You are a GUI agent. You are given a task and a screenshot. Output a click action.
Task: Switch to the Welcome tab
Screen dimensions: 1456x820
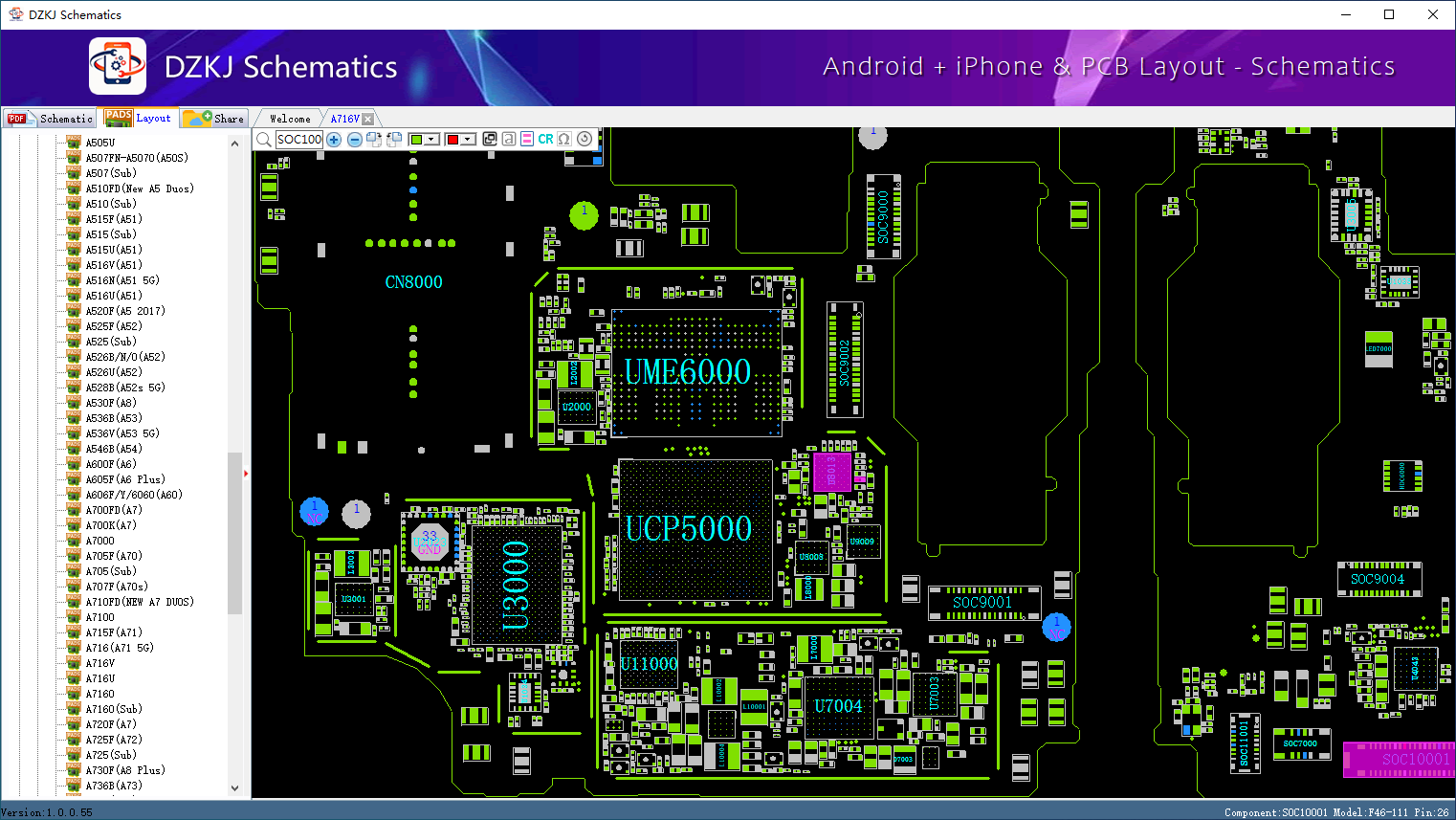point(290,119)
